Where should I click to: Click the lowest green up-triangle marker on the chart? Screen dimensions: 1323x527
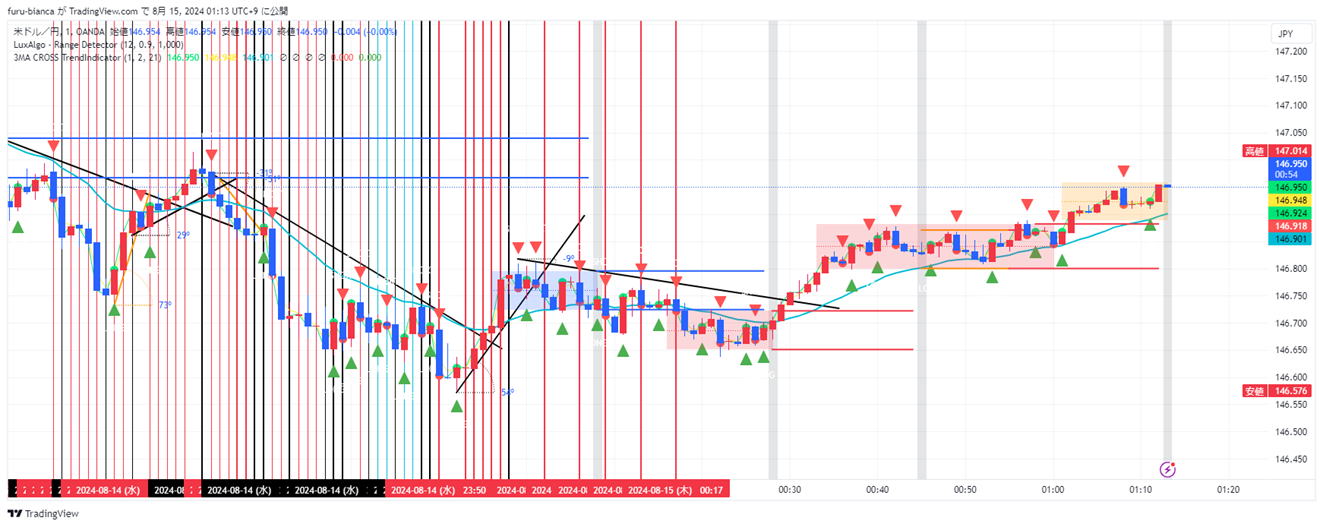tap(457, 407)
